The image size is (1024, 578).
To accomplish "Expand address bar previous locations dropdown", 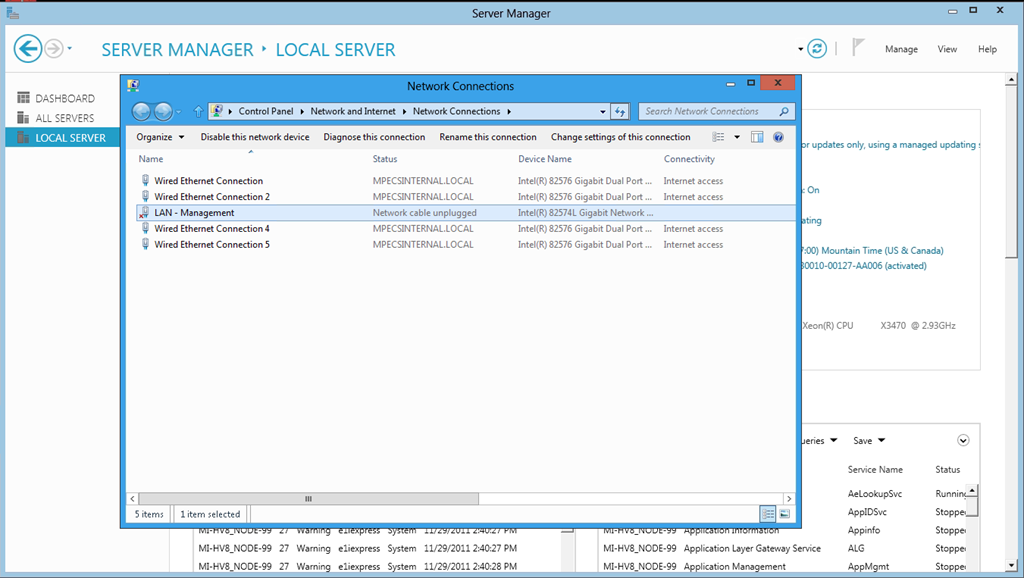I will (603, 112).
